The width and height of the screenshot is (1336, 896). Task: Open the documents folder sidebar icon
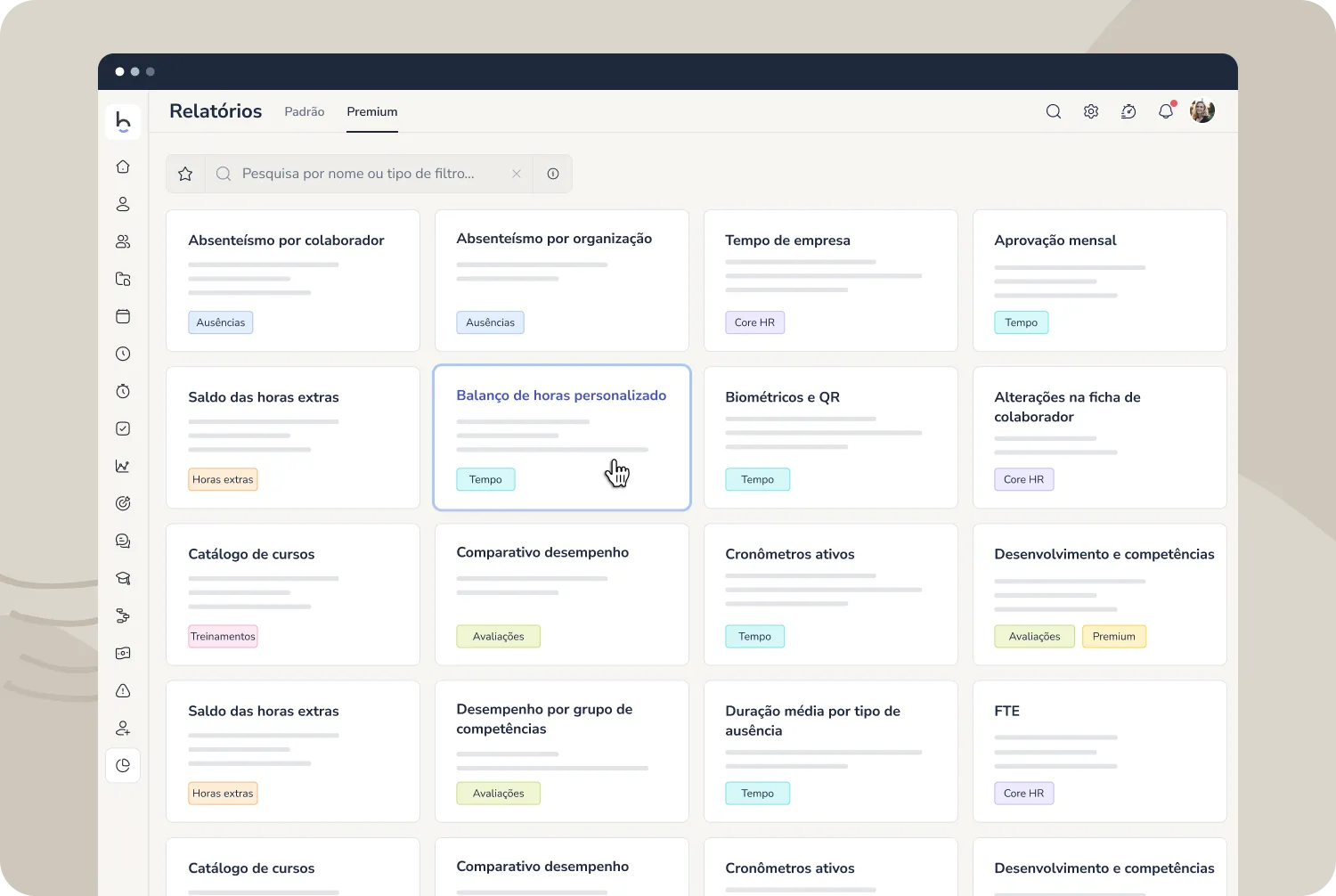(123, 279)
